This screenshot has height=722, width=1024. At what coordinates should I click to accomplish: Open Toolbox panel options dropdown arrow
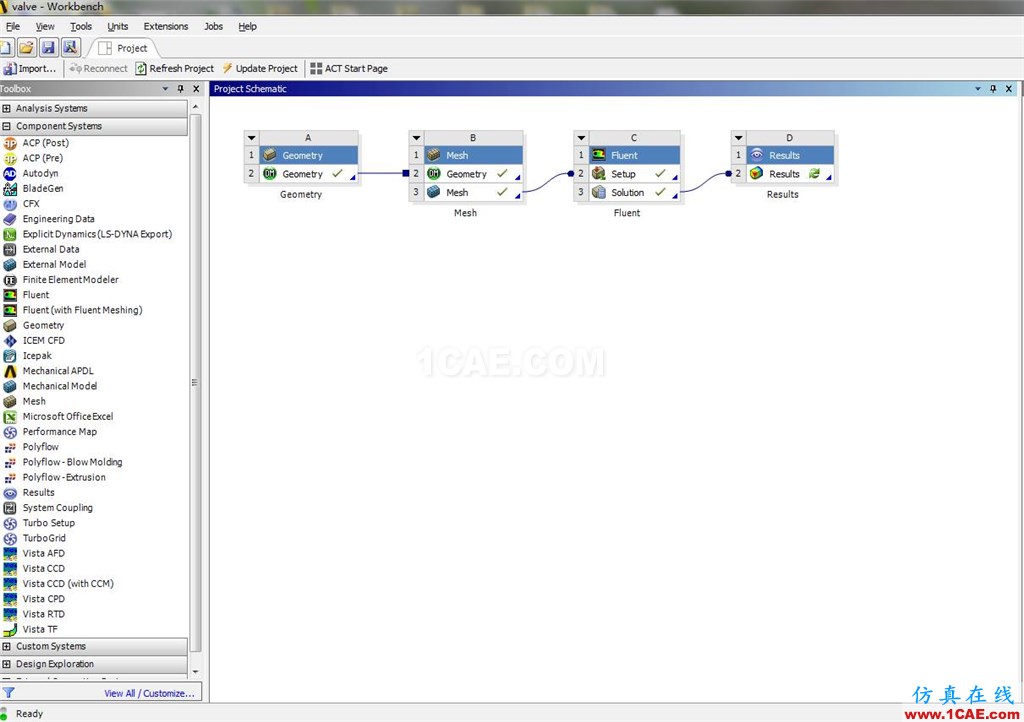coord(165,89)
